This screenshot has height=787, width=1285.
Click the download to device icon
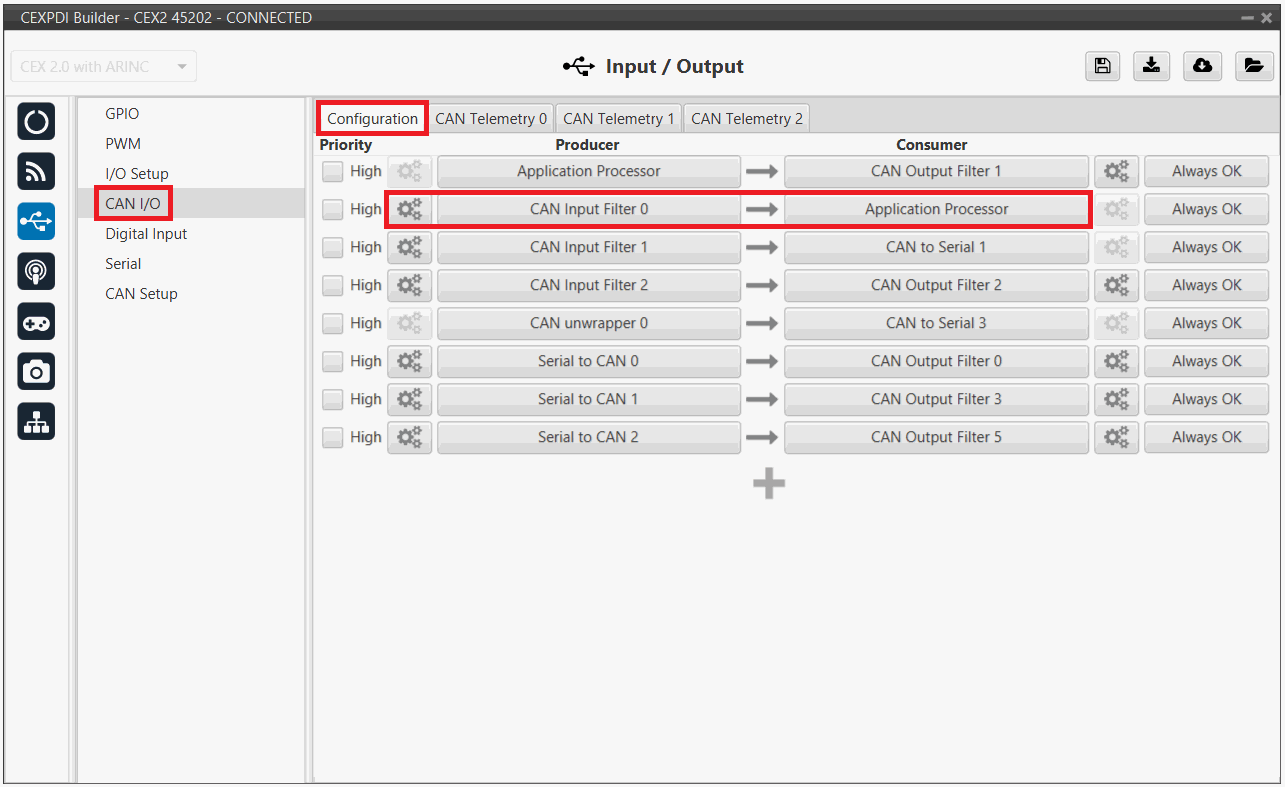click(1152, 66)
